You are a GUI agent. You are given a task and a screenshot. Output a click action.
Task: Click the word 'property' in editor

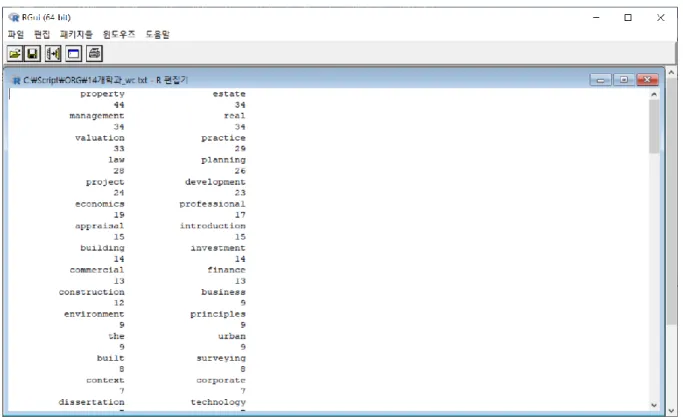point(102,94)
